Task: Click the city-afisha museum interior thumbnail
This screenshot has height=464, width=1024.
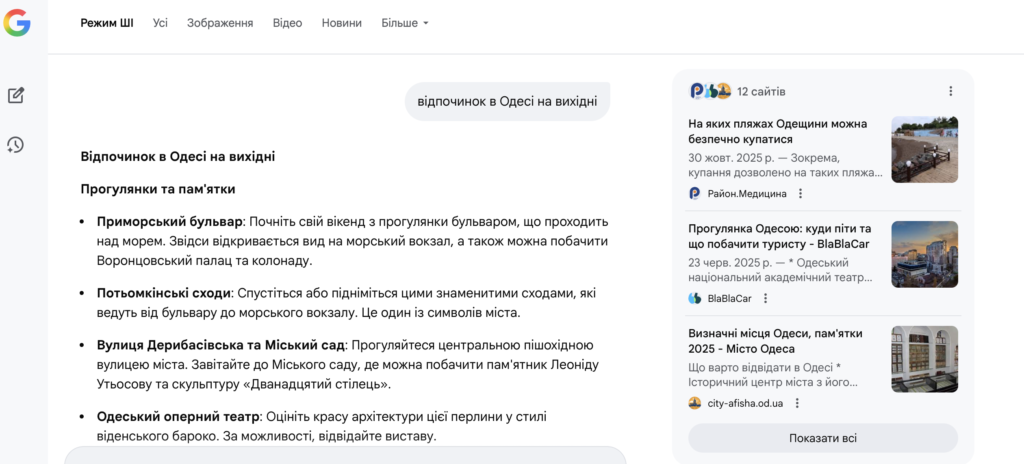Action: pyautogui.click(x=924, y=359)
